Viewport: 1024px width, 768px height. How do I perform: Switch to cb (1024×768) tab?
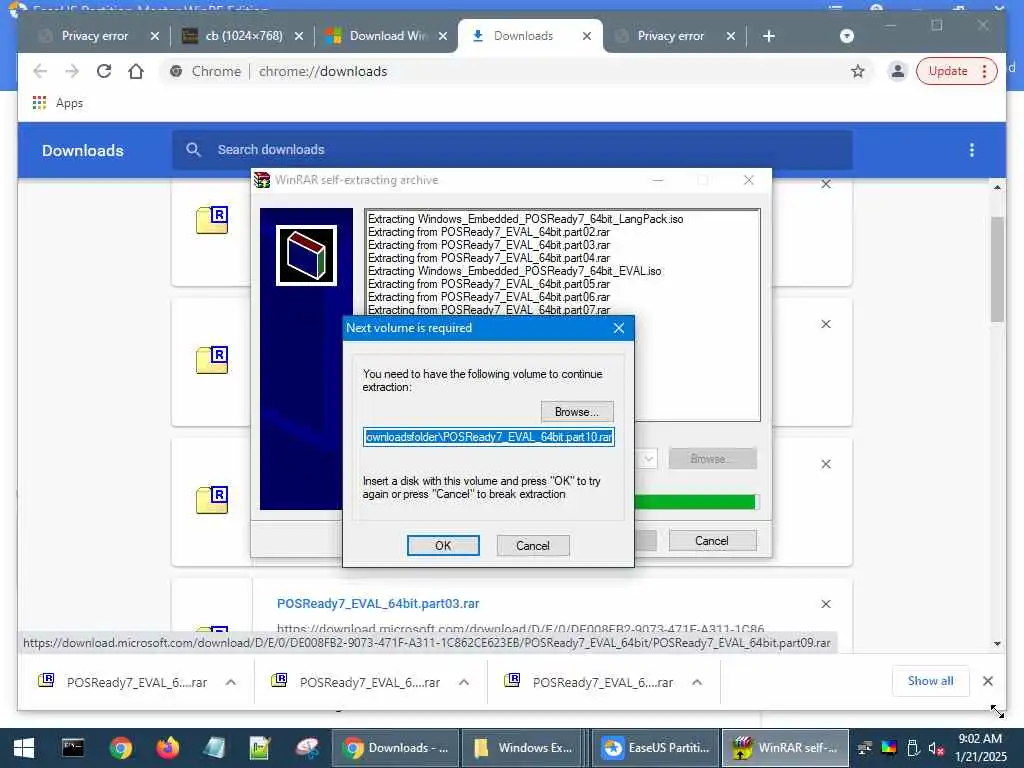(x=243, y=36)
